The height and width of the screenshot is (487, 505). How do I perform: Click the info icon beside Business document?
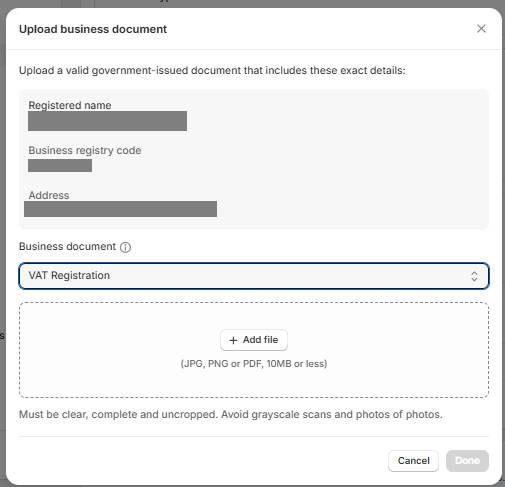pyautogui.click(x=125, y=247)
